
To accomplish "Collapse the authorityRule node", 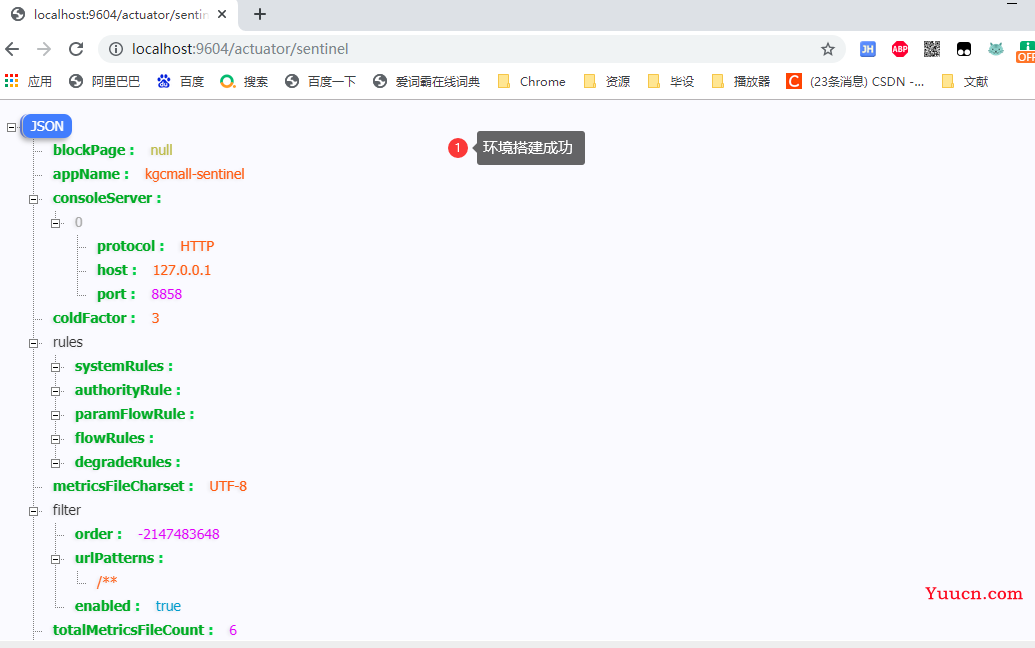I will click(55, 391).
